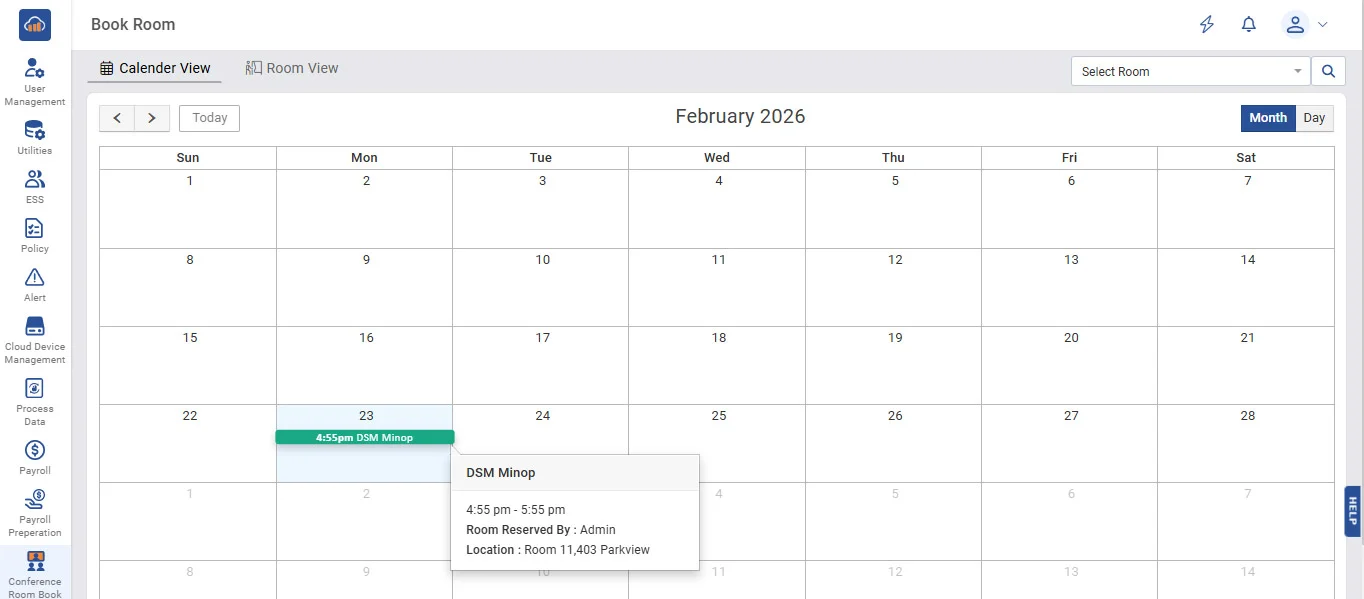Image resolution: width=1364 pixels, height=599 pixels.
Task: Open the Policy section
Action: [x=35, y=235]
